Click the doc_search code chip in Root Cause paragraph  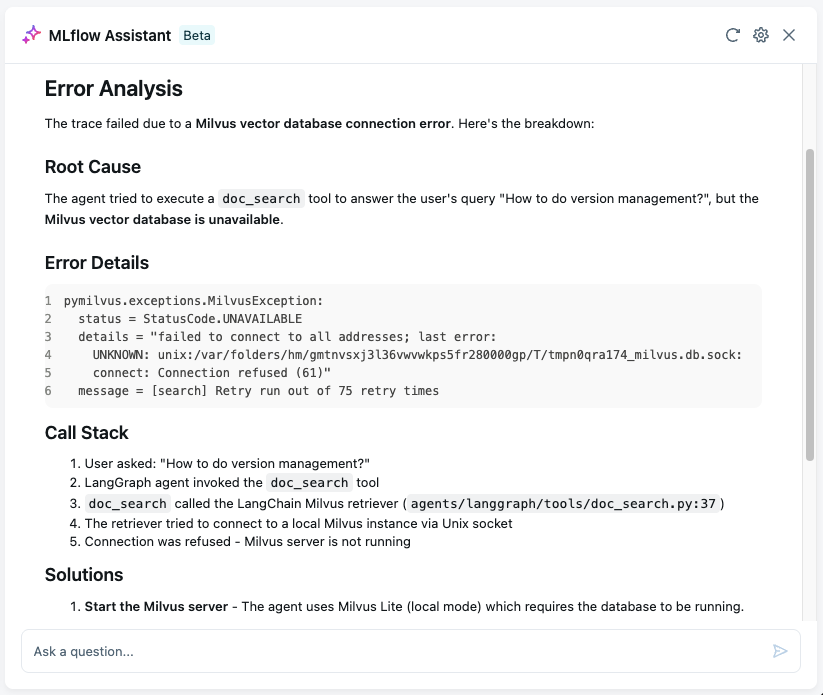click(261, 198)
